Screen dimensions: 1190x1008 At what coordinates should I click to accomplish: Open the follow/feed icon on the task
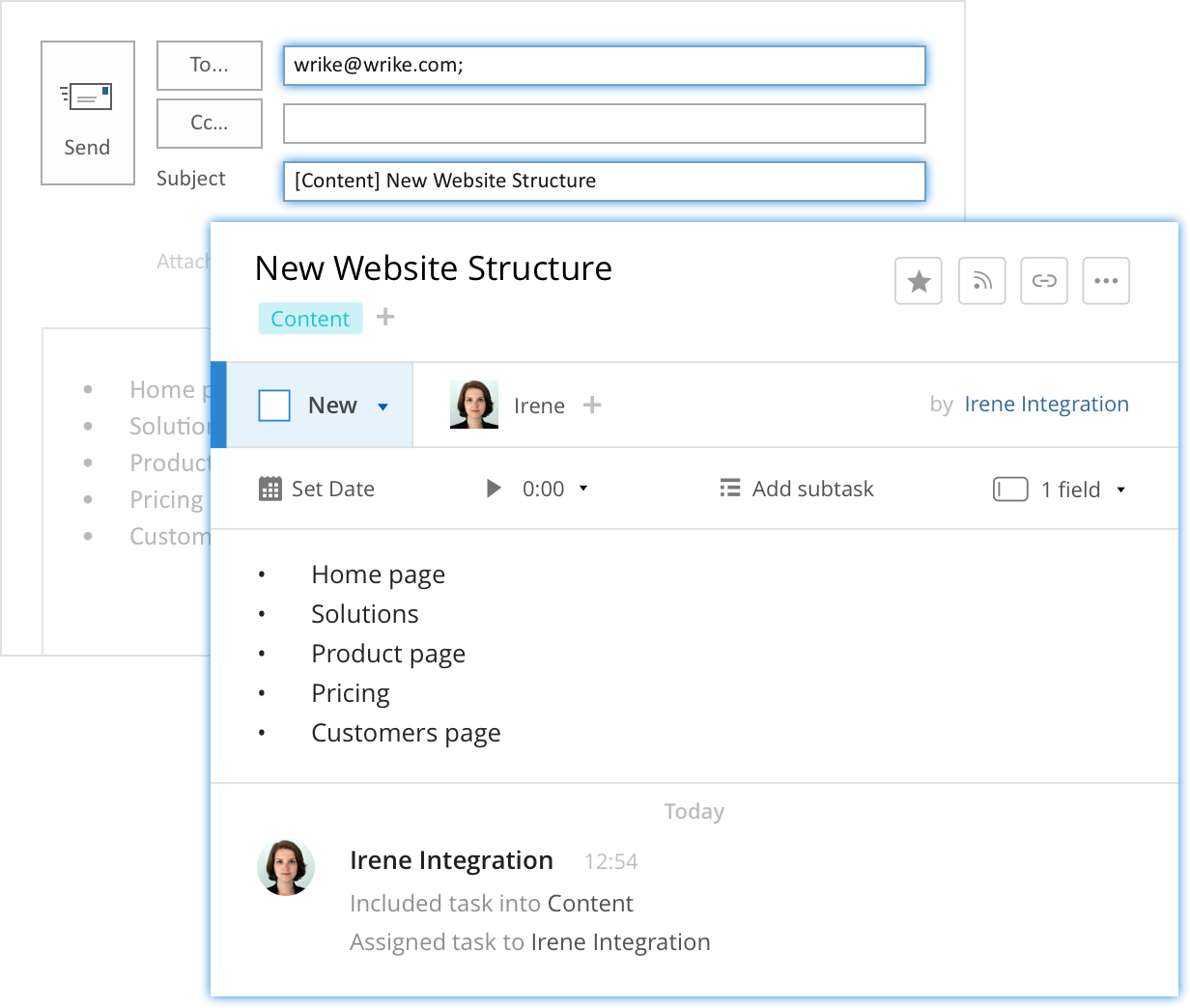981,280
